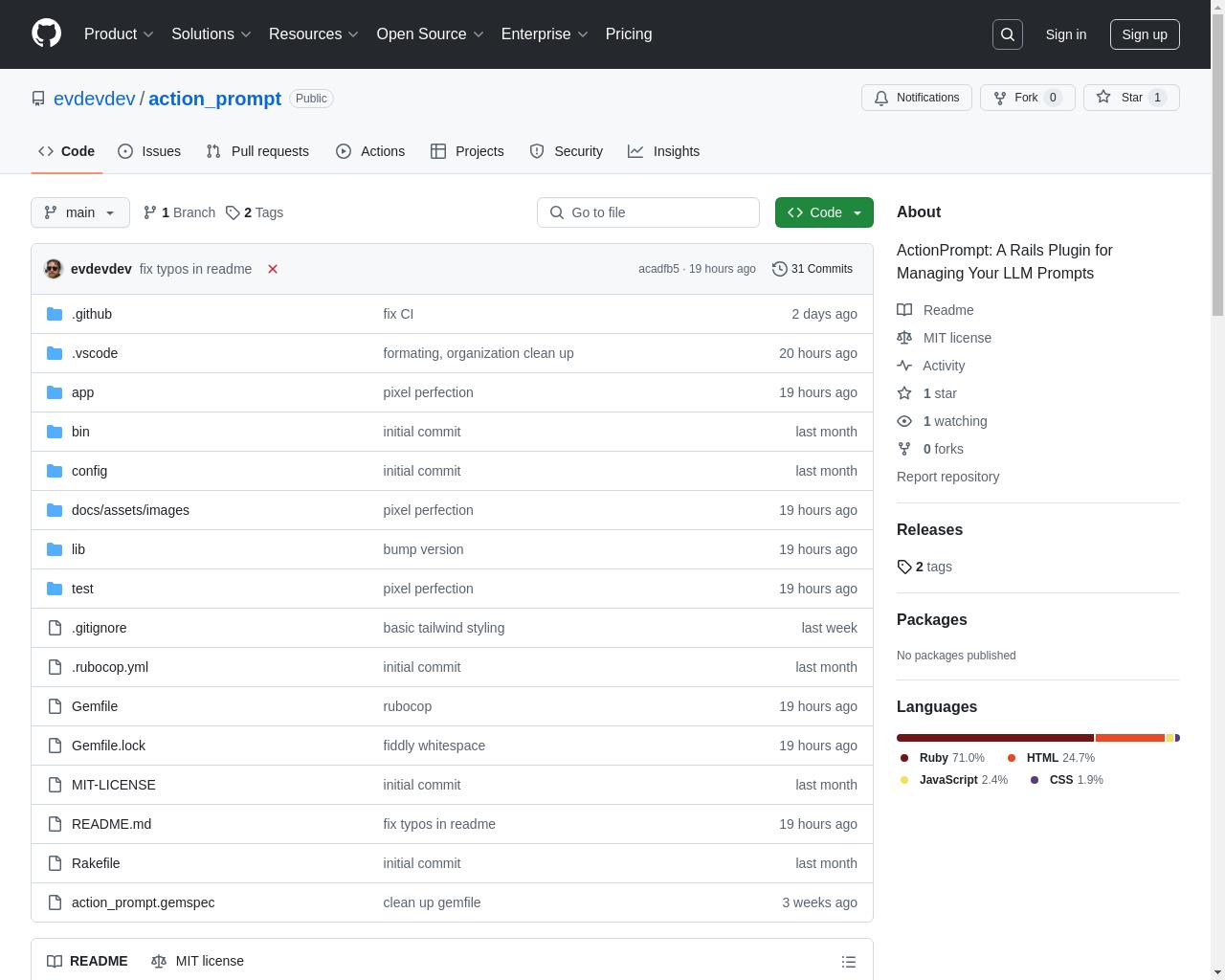The image size is (1225, 980).
Task: Switch to the Projects tab
Action: click(467, 151)
